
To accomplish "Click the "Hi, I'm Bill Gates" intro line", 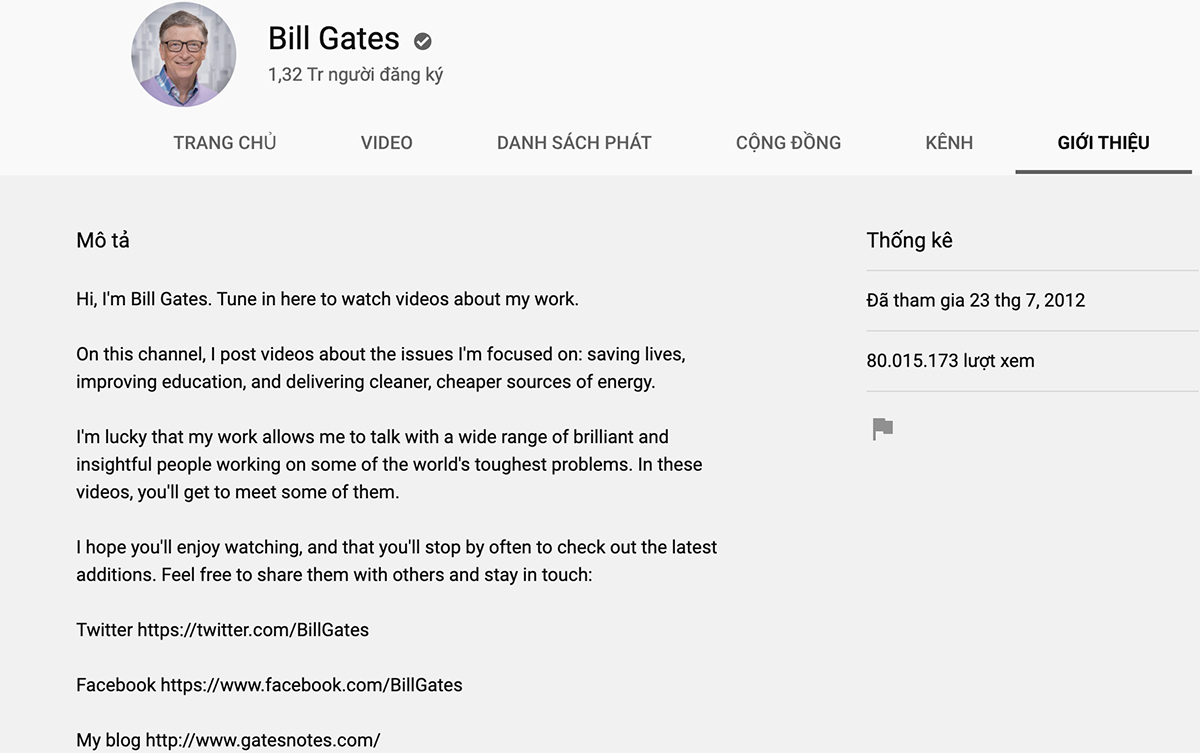I will pos(327,299).
